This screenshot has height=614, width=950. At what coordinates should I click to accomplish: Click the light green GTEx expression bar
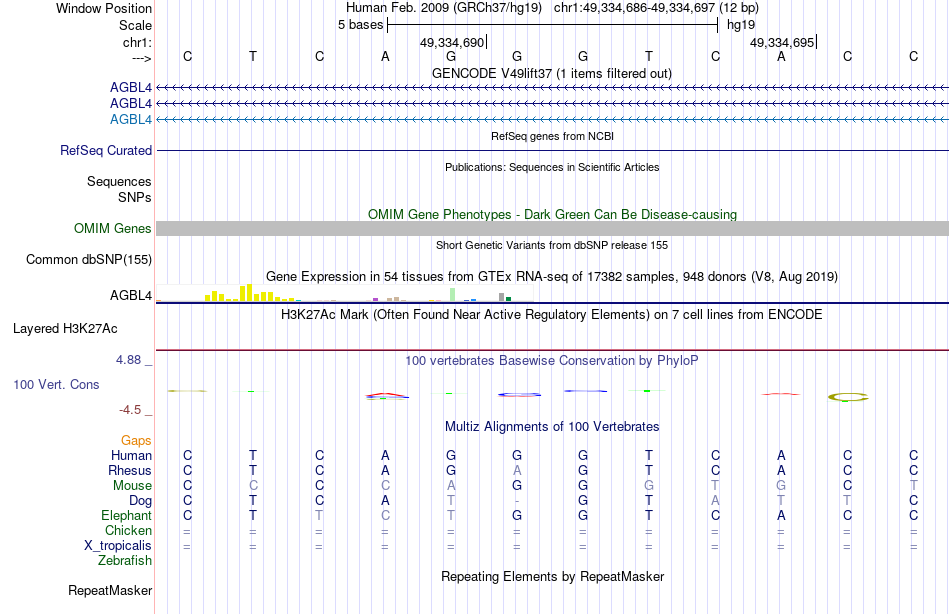[x=453, y=295]
